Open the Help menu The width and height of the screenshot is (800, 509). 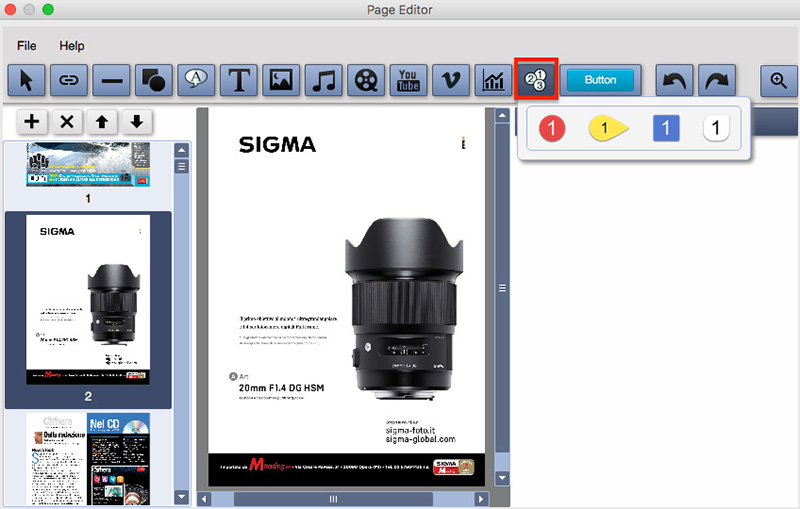[71, 46]
